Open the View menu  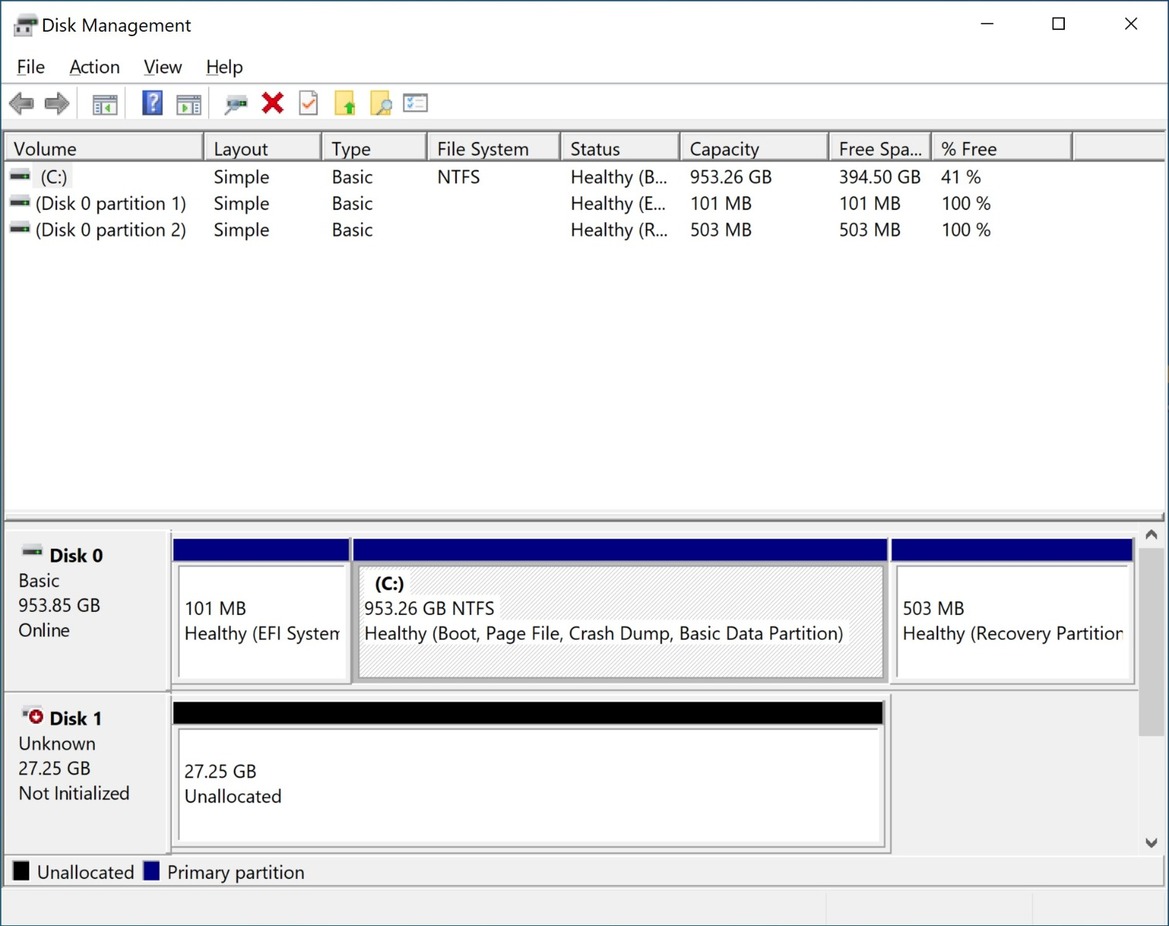[163, 67]
